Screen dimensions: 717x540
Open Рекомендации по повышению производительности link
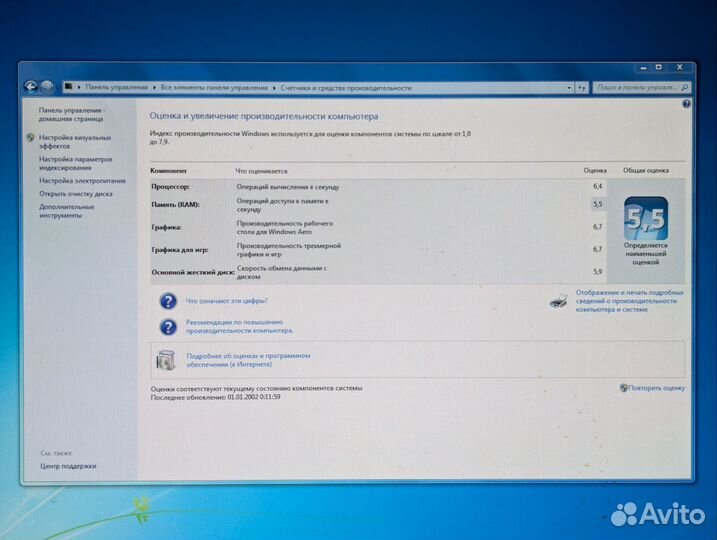tap(240, 326)
